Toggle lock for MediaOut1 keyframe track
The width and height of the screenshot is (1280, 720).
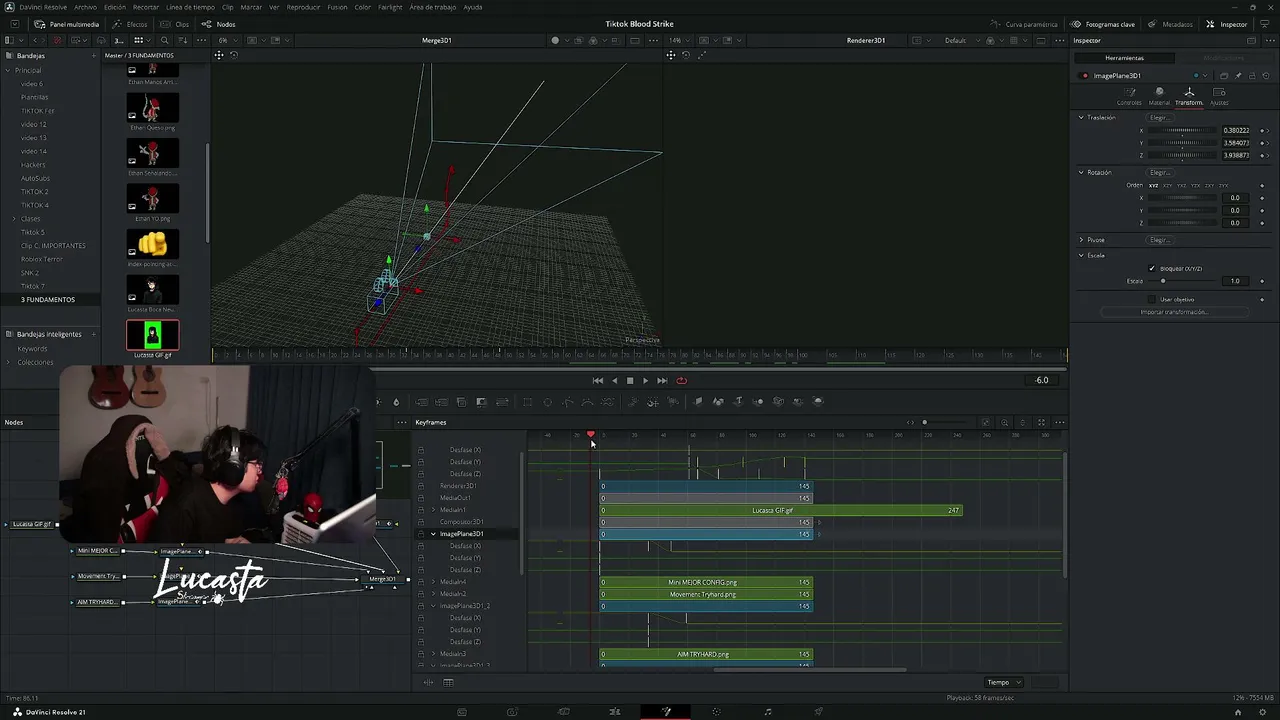[x=421, y=498]
